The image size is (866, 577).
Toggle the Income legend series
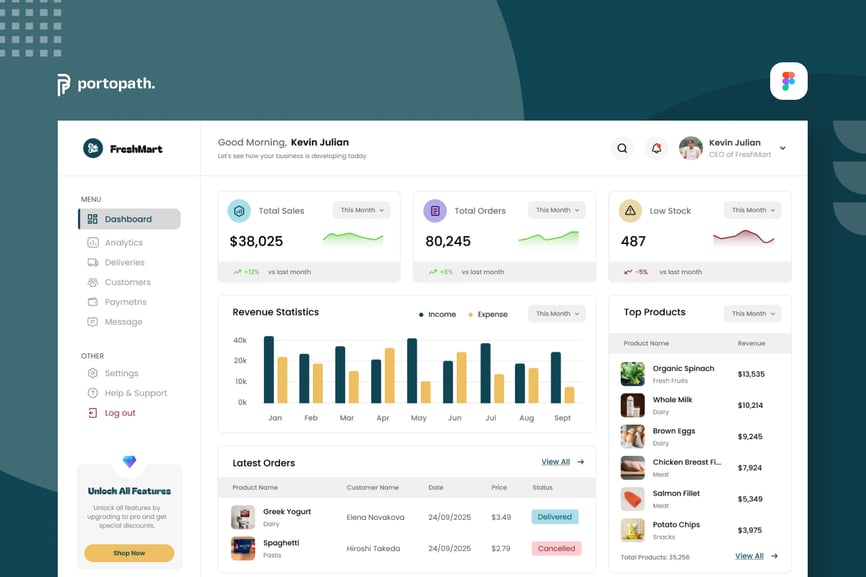pos(437,314)
